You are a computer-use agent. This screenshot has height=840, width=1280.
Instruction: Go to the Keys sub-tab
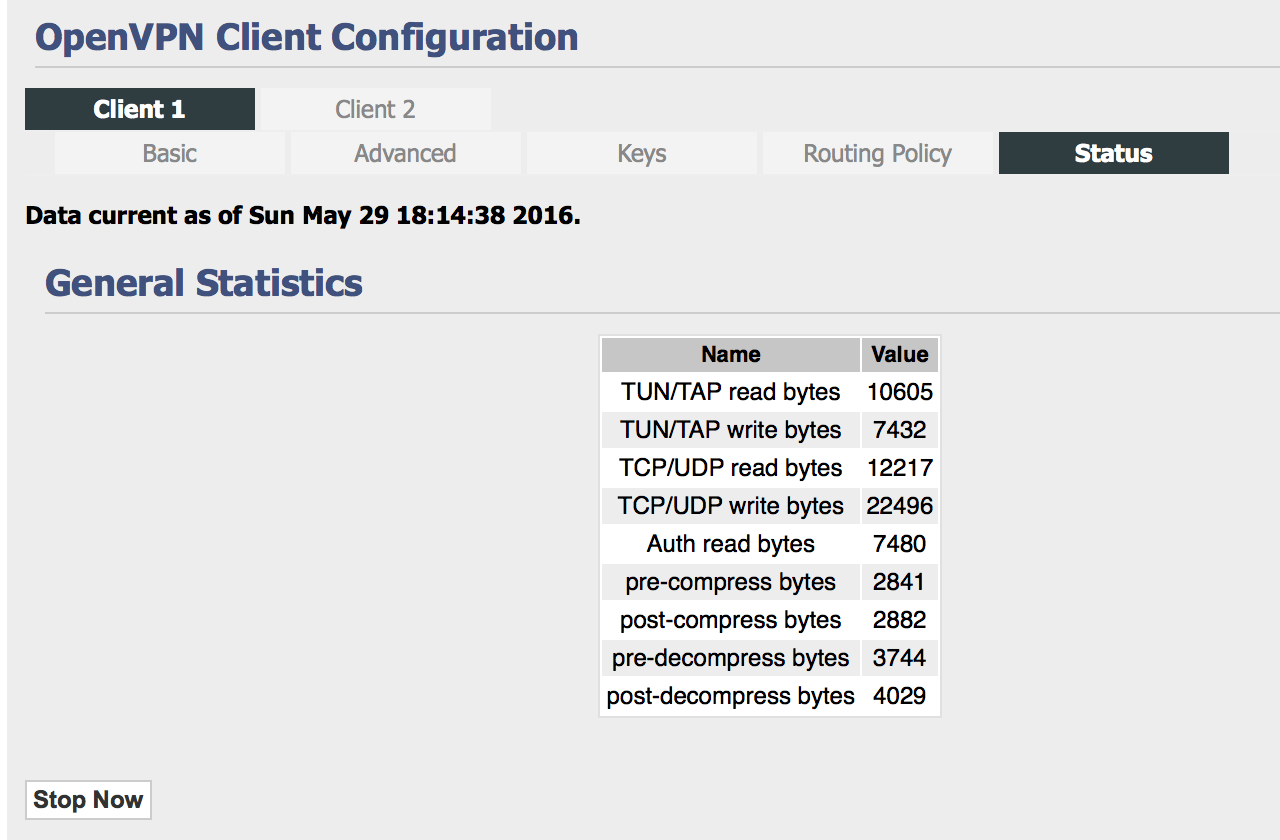pos(641,153)
